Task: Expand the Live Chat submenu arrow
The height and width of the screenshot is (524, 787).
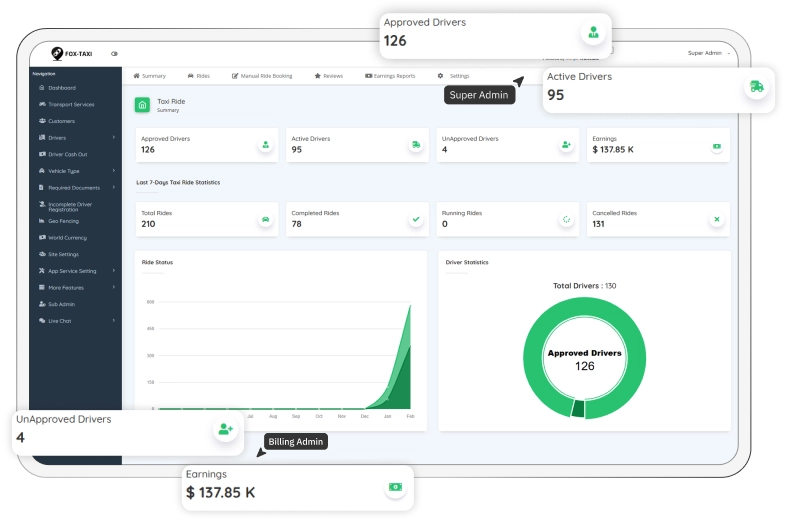Action: [114, 321]
